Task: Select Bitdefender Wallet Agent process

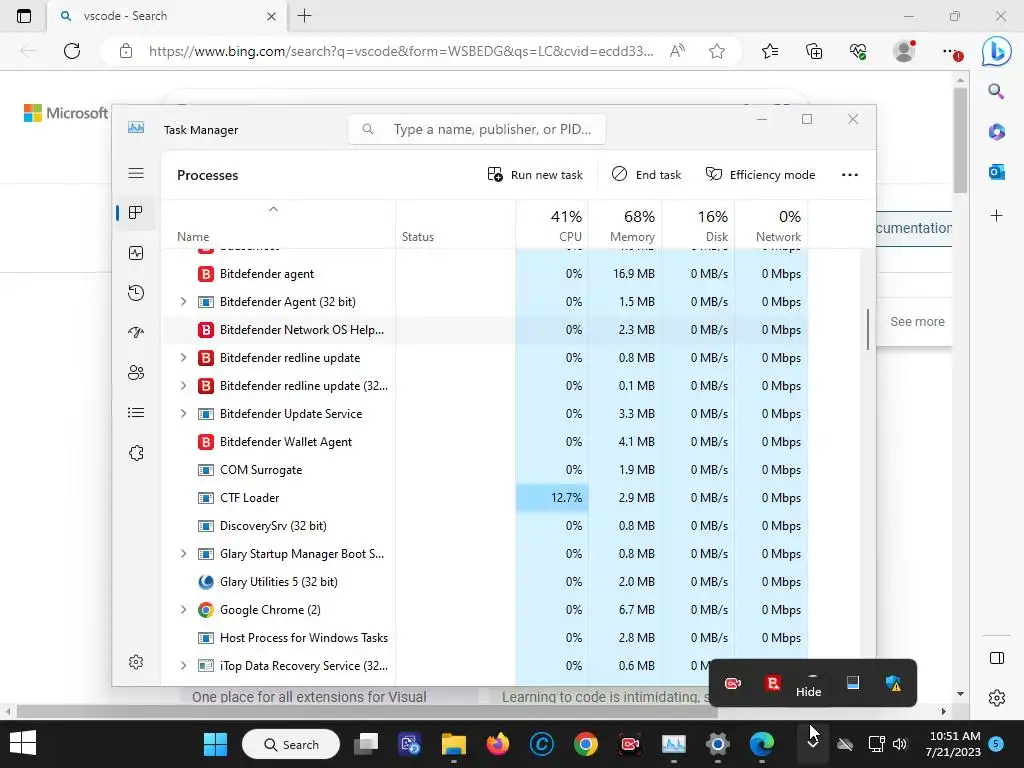Action: point(485,442)
